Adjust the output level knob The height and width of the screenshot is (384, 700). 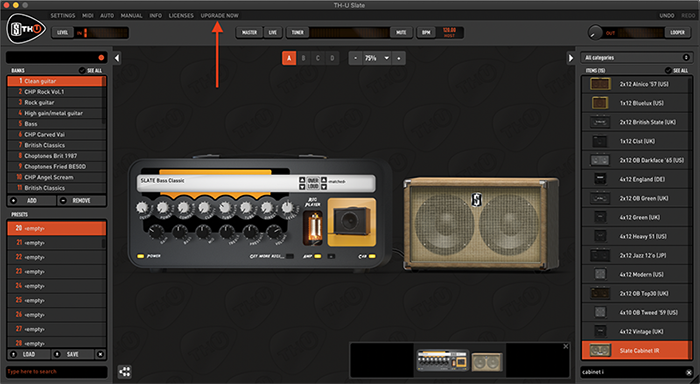pos(595,33)
